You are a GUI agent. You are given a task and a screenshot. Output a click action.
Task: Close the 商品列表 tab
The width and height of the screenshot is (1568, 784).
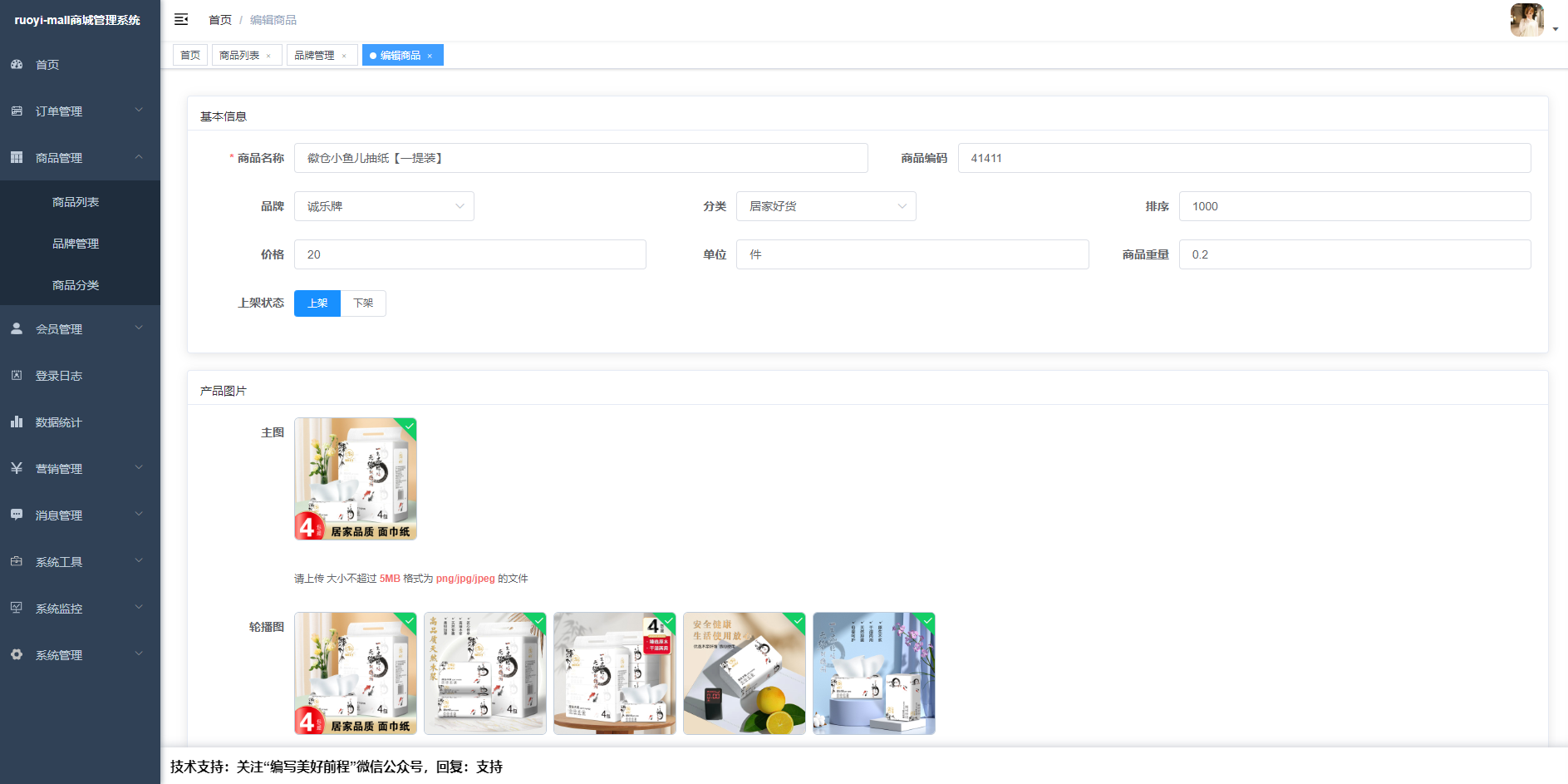[x=268, y=56]
